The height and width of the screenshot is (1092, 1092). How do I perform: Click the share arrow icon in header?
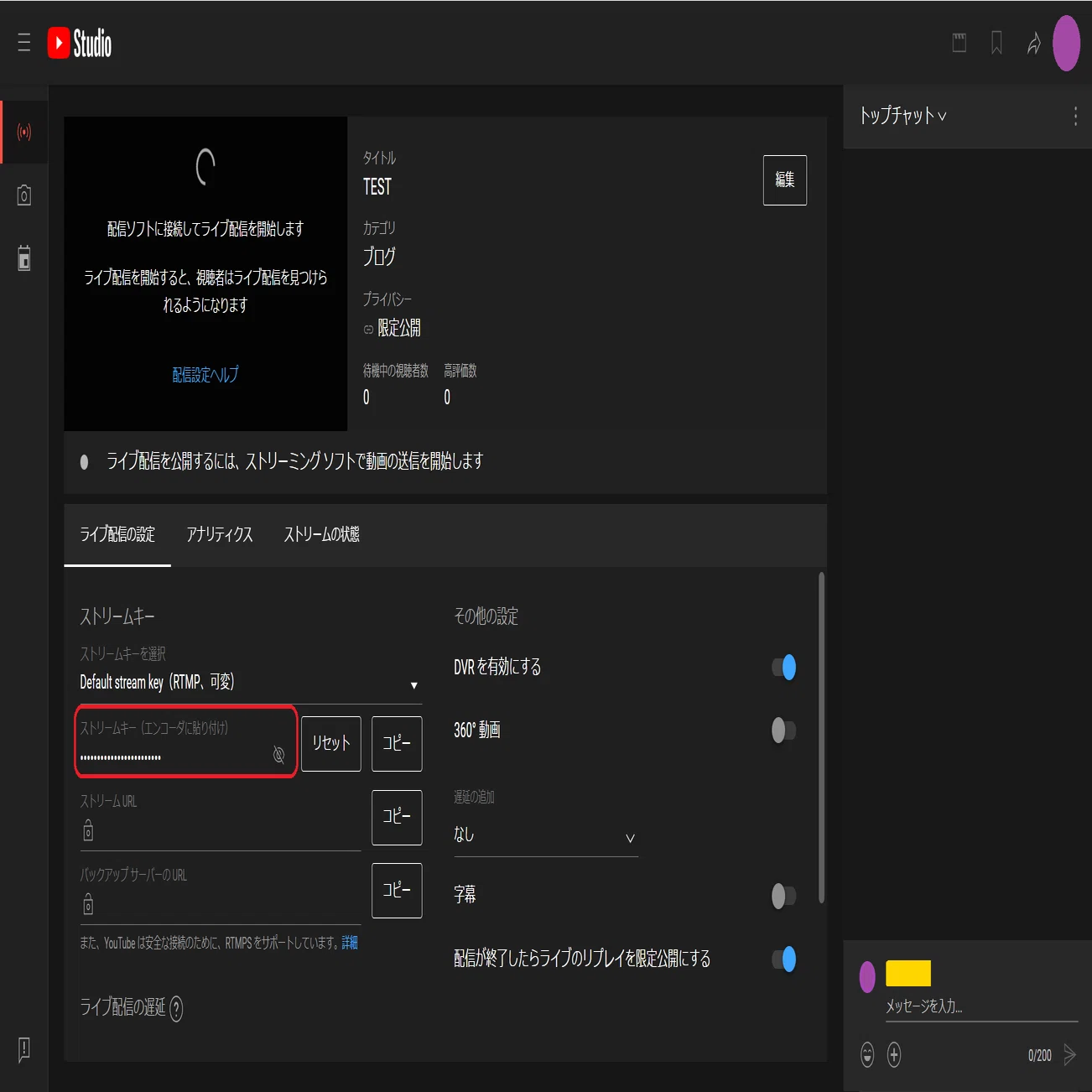(x=1034, y=43)
